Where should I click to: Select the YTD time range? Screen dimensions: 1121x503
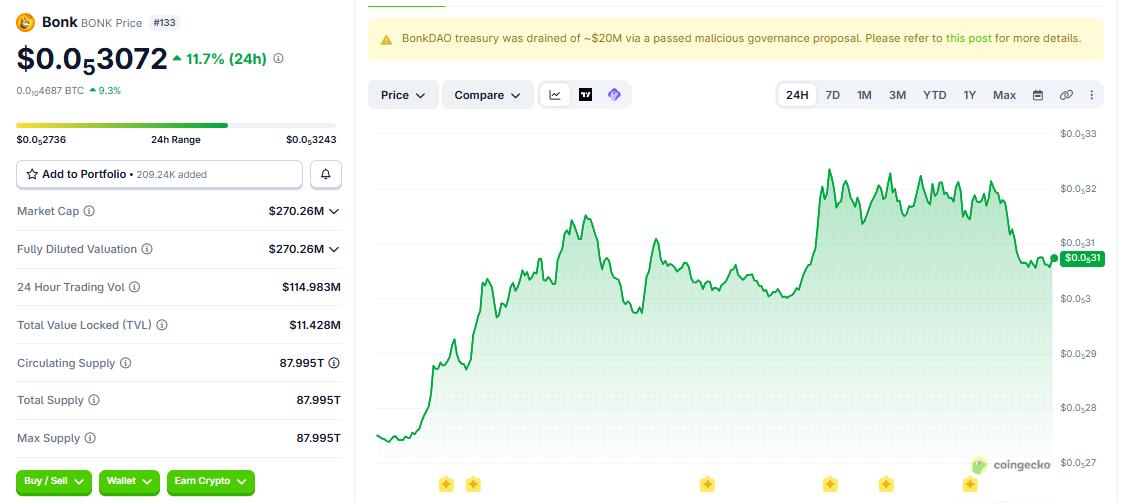click(x=934, y=95)
